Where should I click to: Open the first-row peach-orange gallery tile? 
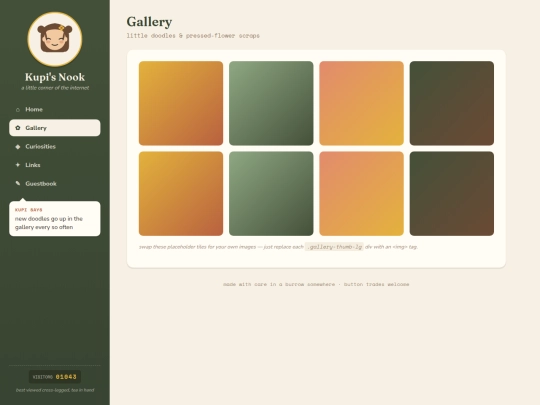pos(361,103)
